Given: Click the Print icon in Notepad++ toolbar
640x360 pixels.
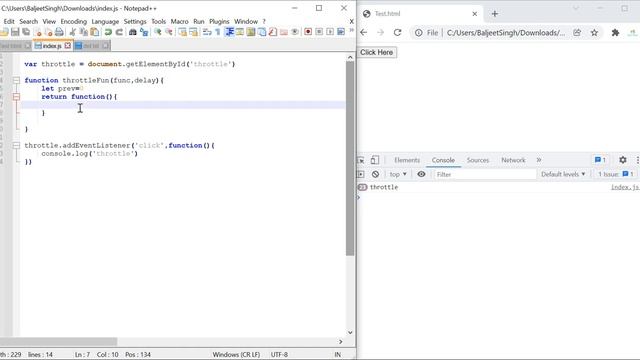Looking at the screenshot, I should 59,32.
